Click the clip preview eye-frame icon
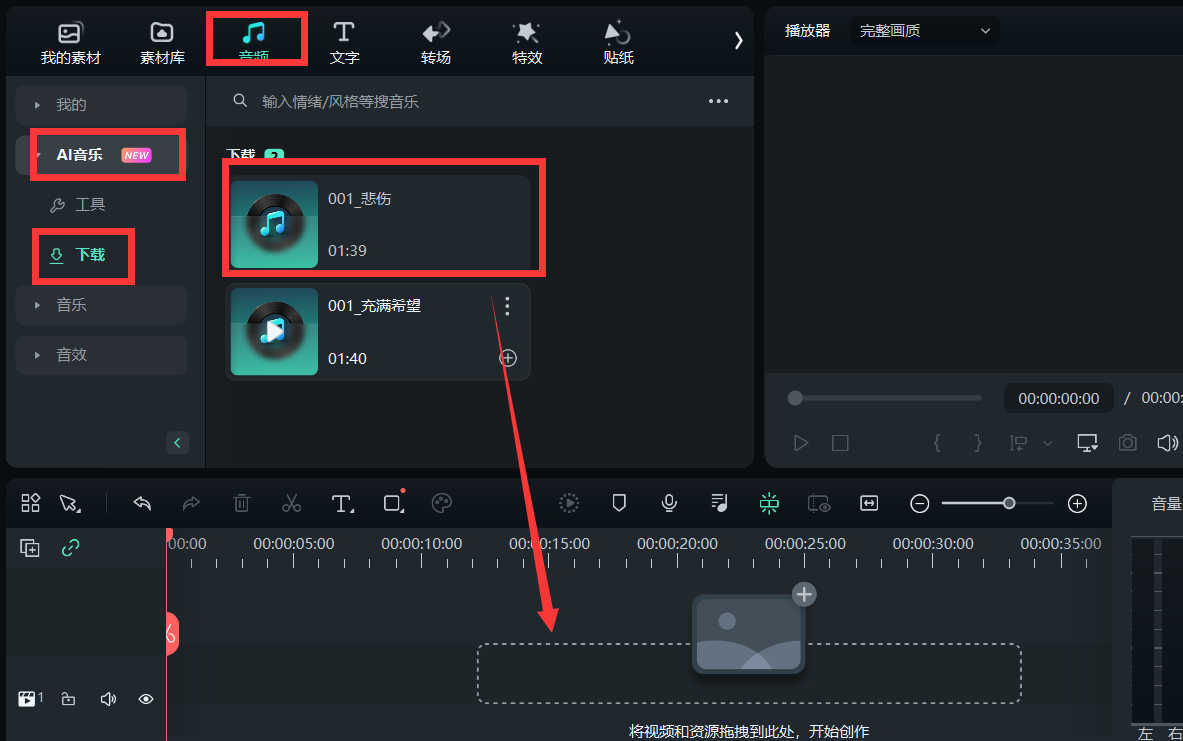 point(819,503)
